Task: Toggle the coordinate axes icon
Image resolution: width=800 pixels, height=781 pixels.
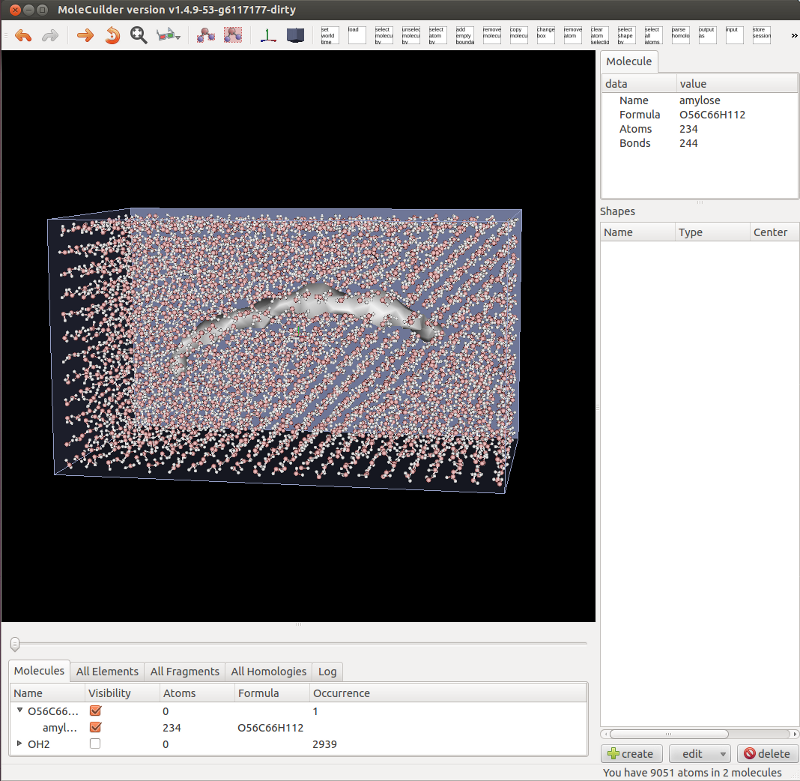Action: [x=268, y=35]
